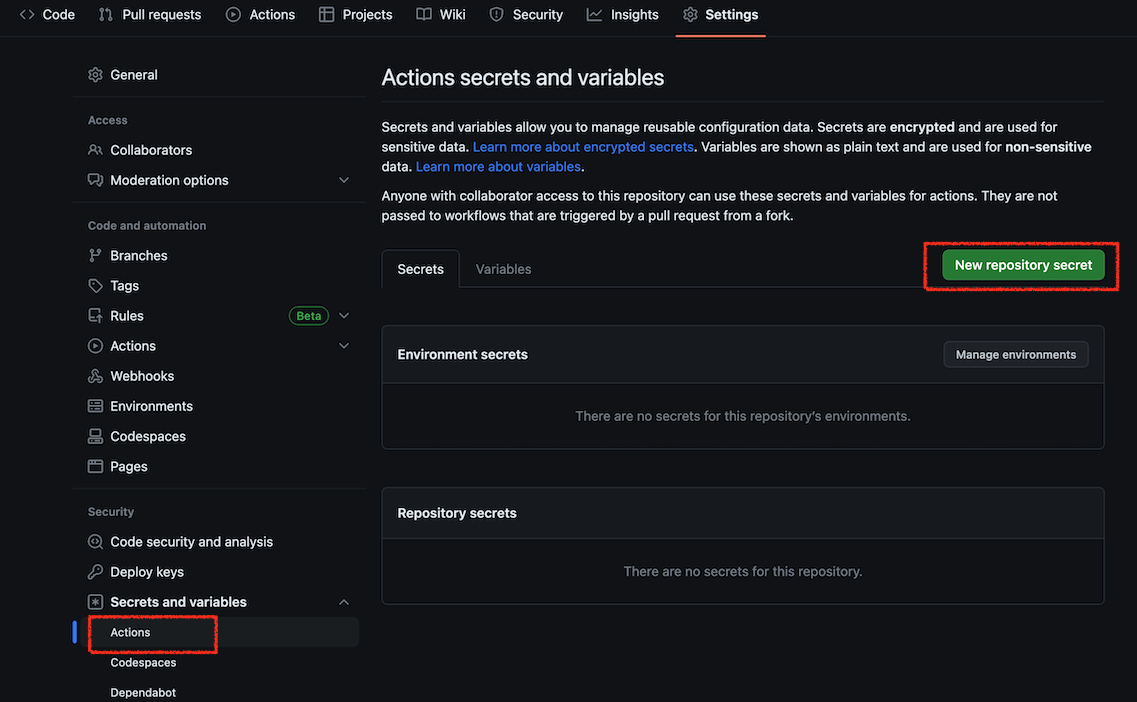
Task: Expand the Rules Beta section
Action: [344, 315]
